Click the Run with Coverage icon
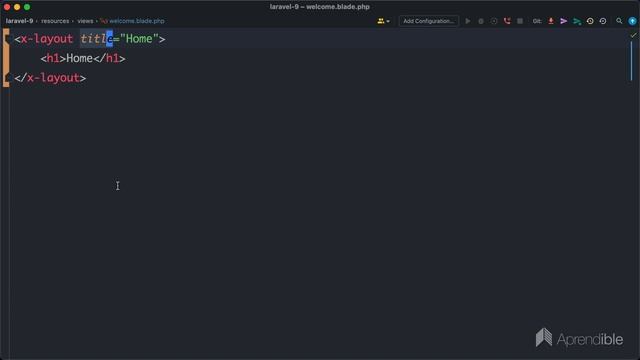Viewport: 640px width, 360px height. click(494, 21)
